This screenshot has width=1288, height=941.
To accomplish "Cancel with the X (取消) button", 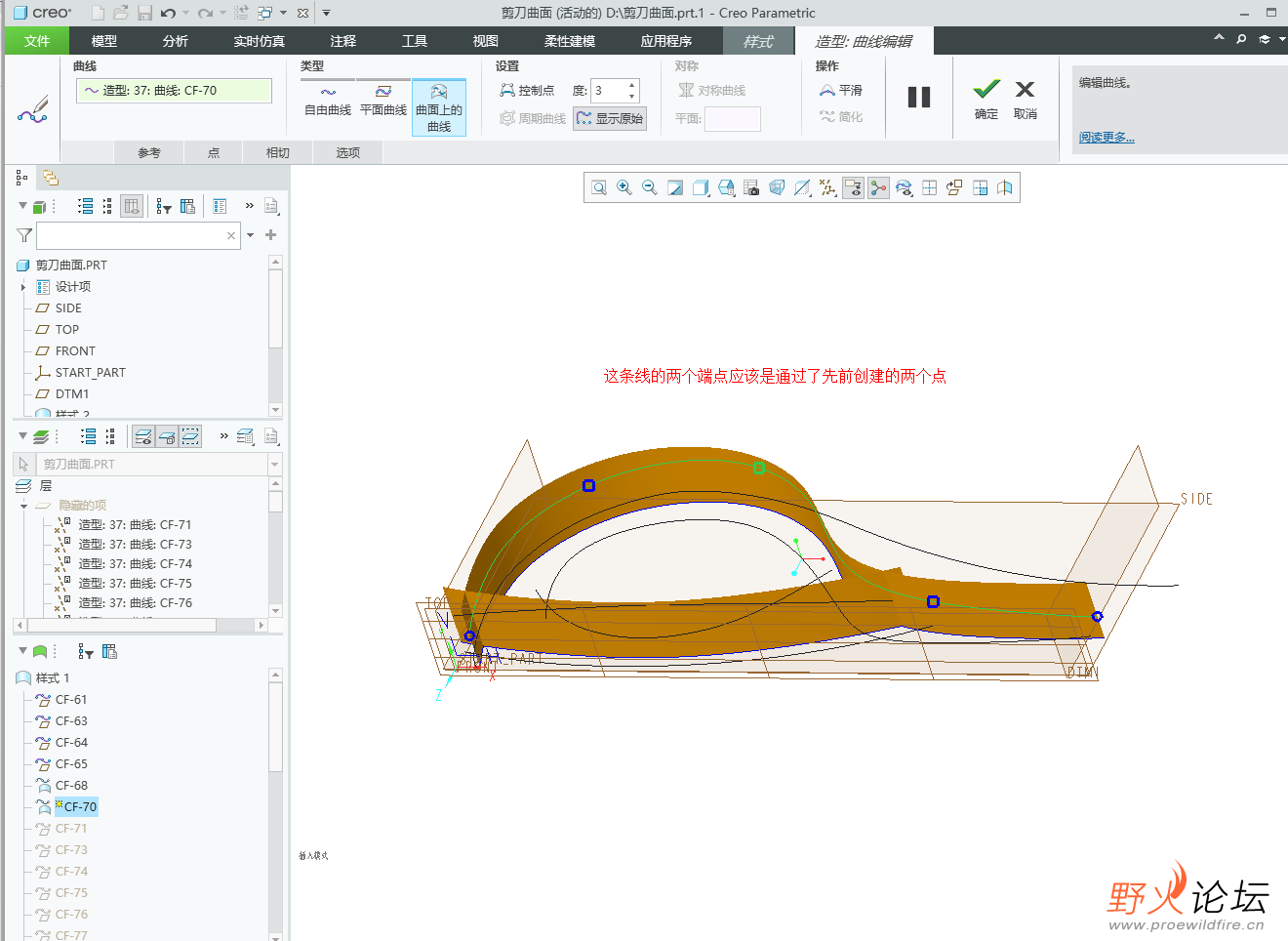I will tap(1025, 99).
